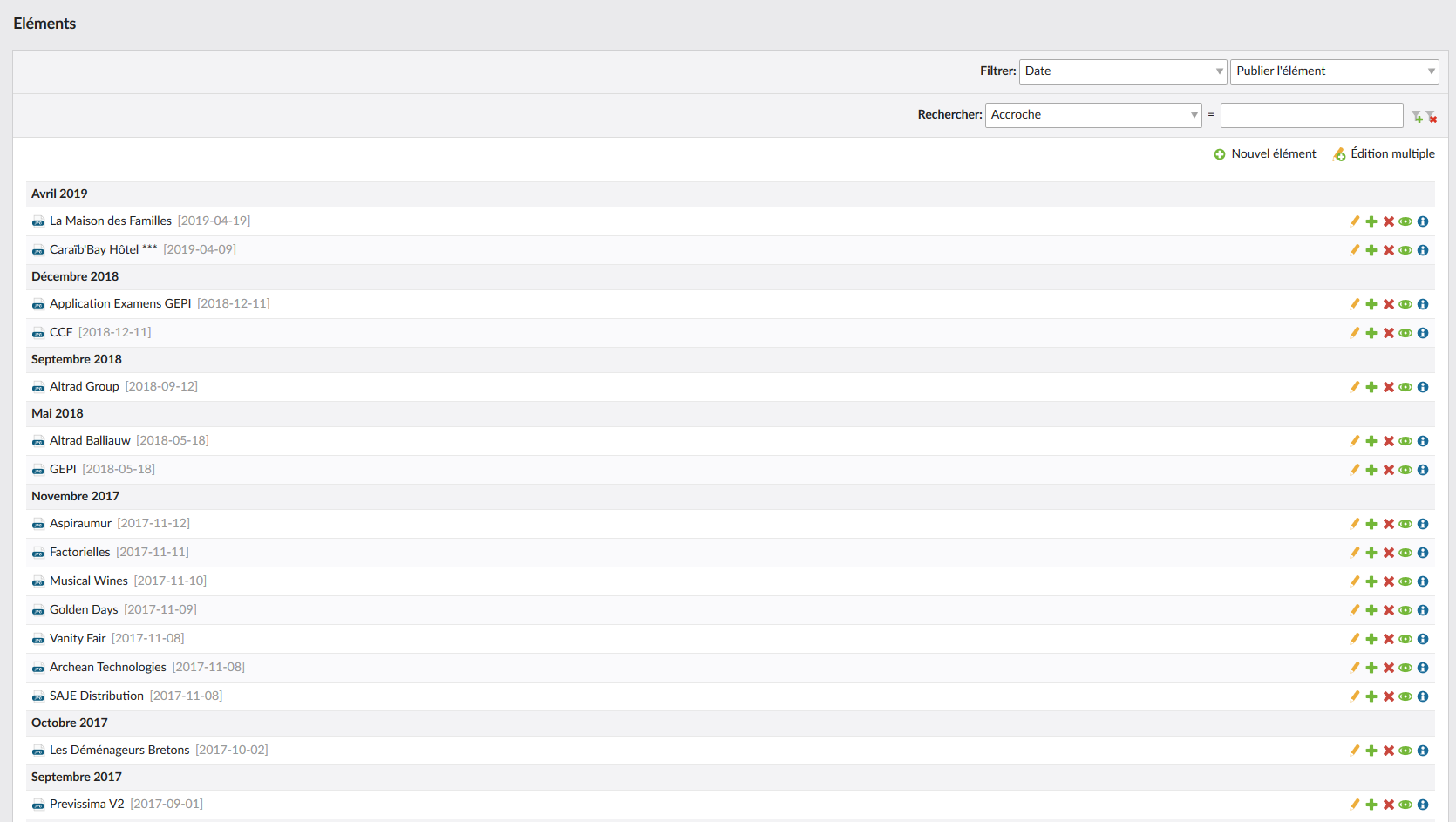Add from Application Examens GEPI green plus
Screen dimensions: 1456x822
[1371, 304]
